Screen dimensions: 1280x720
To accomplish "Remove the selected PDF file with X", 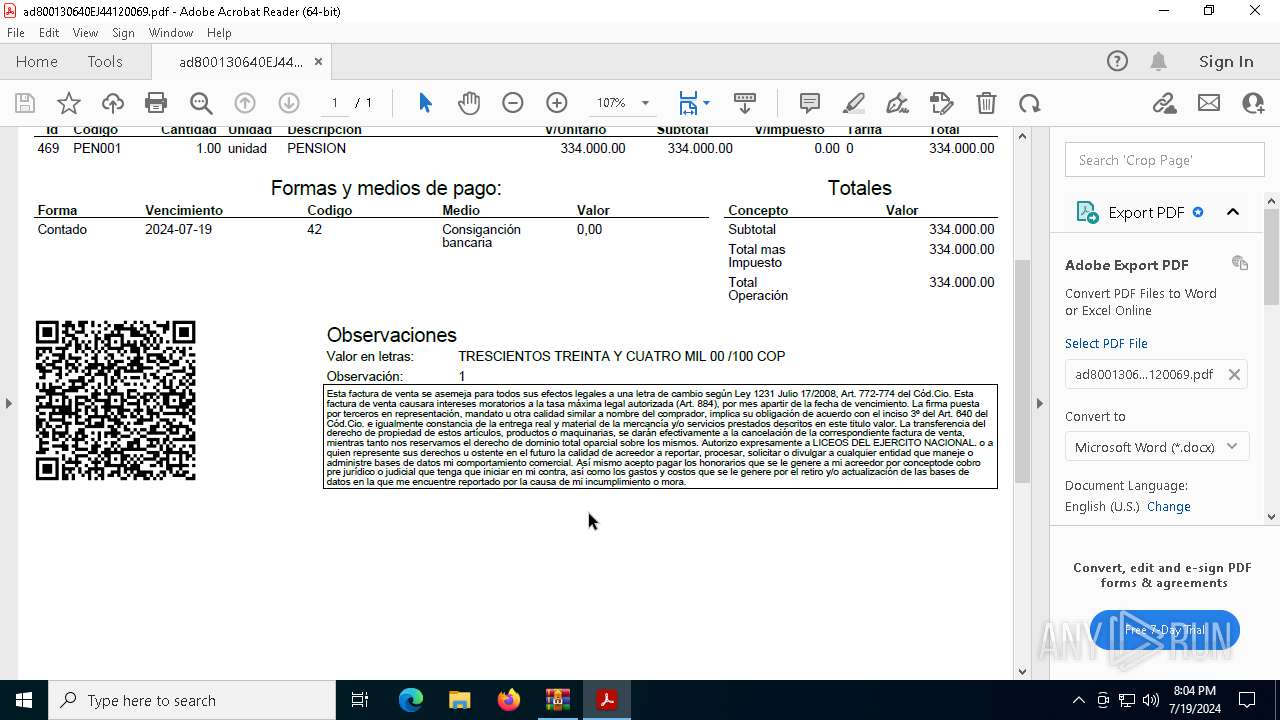I will tap(1234, 374).
